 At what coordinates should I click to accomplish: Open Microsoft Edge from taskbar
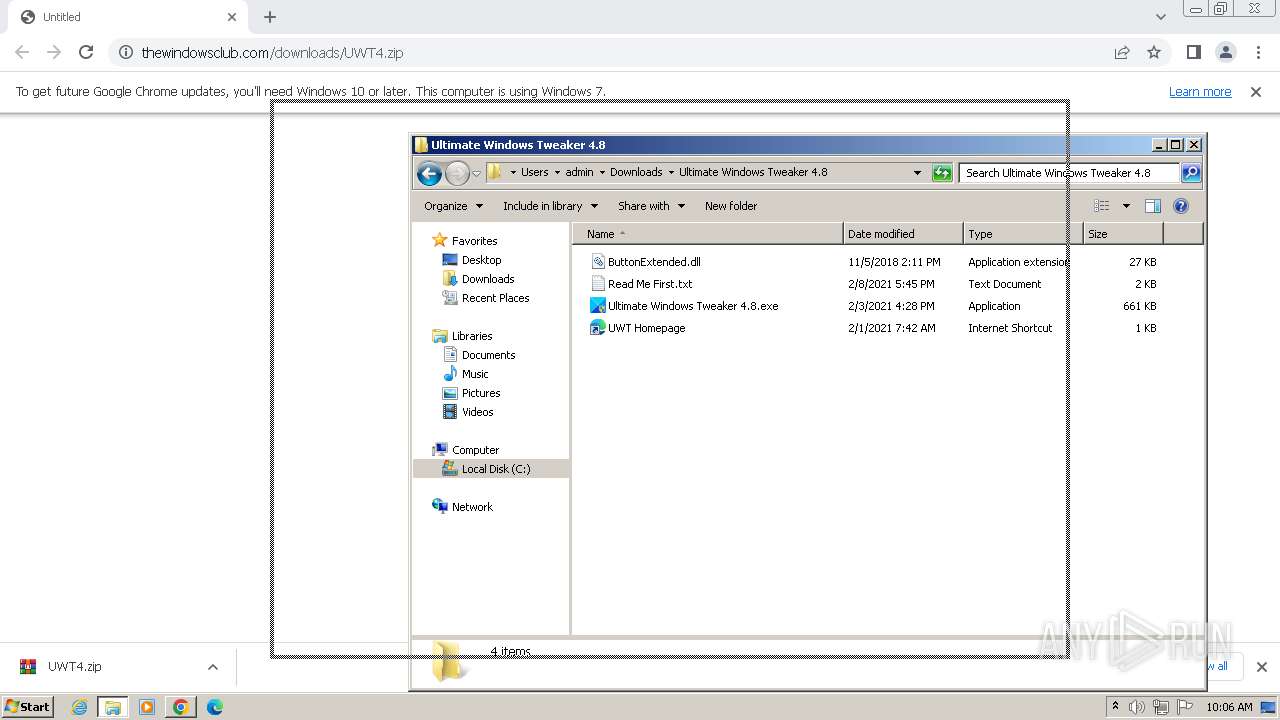[x=214, y=707]
